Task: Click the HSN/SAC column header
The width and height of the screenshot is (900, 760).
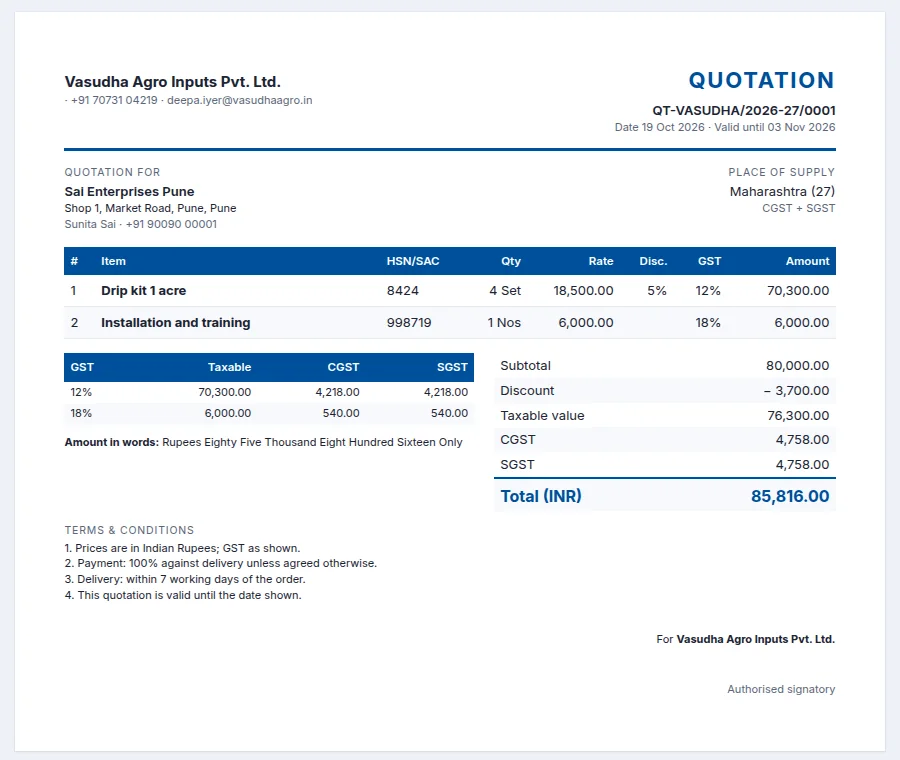Action: (413, 261)
